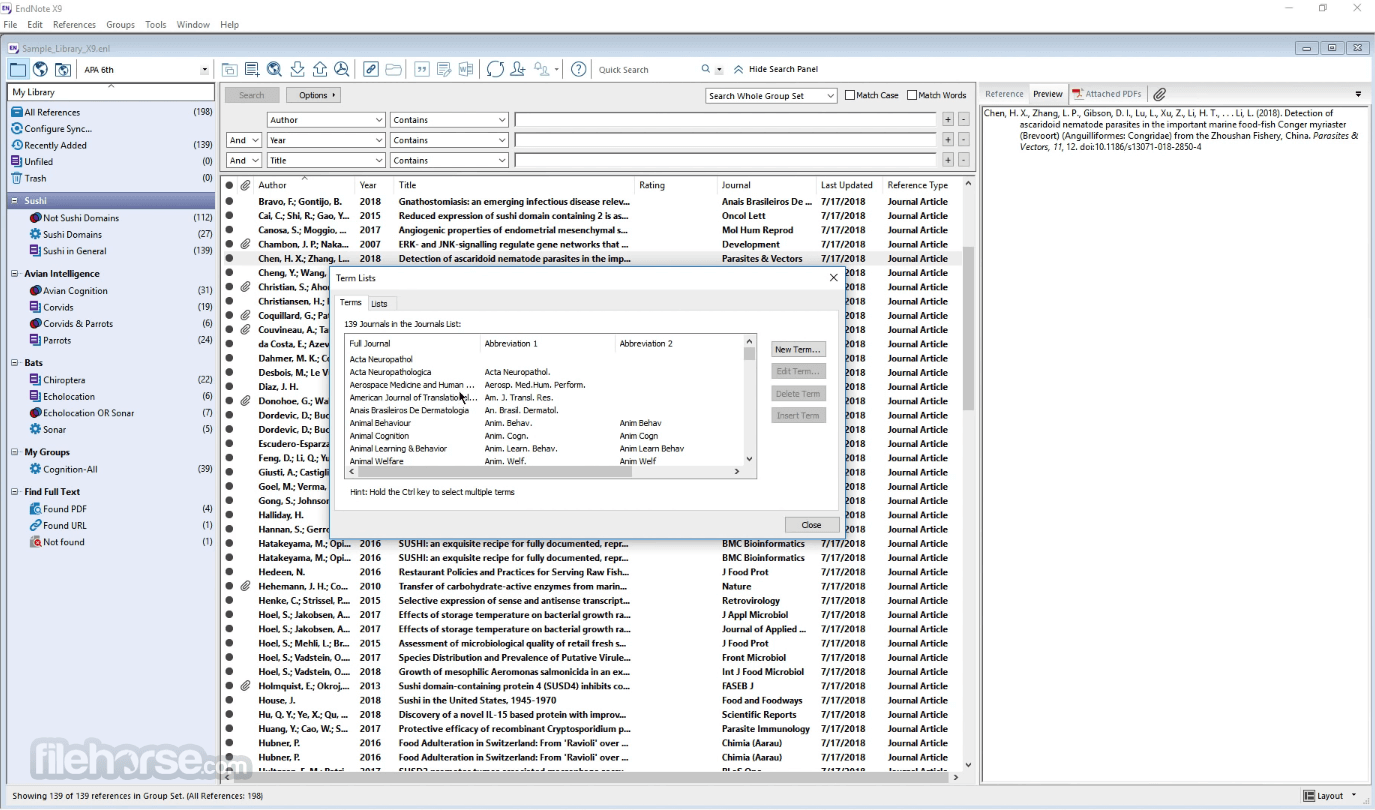Open the Online Search magnifier tool

(x=273, y=69)
